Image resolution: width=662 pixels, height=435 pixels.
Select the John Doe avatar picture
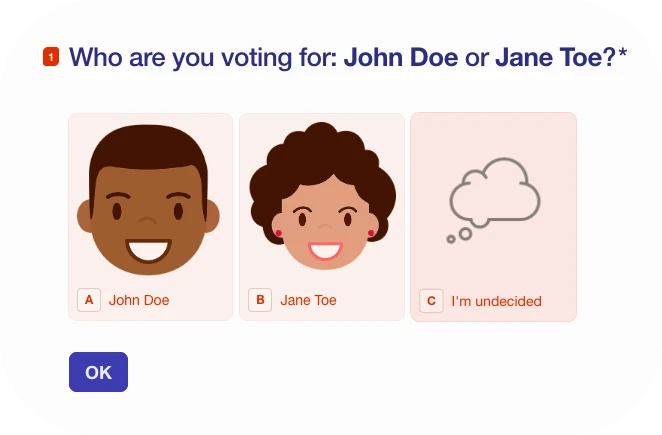coord(149,201)
